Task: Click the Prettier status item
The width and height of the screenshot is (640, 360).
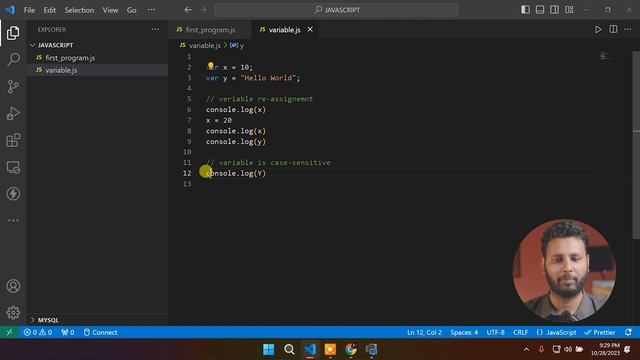Action: [600, 332]
